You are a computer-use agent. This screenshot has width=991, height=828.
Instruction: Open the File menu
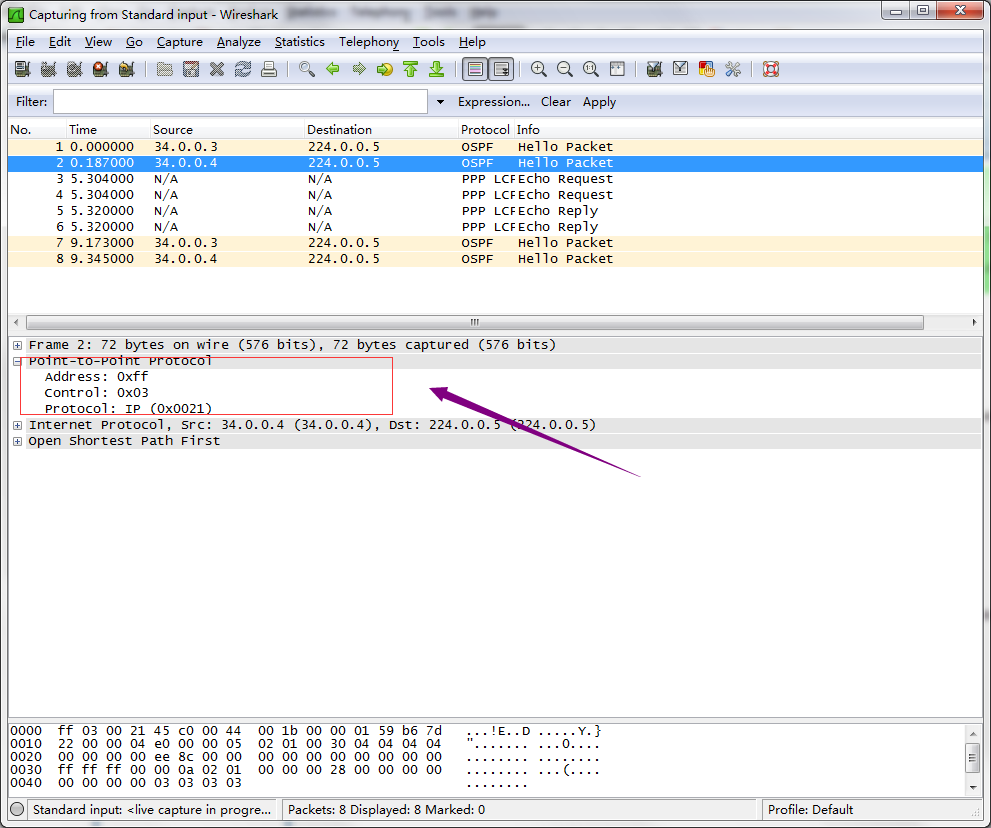coord(25,42)
